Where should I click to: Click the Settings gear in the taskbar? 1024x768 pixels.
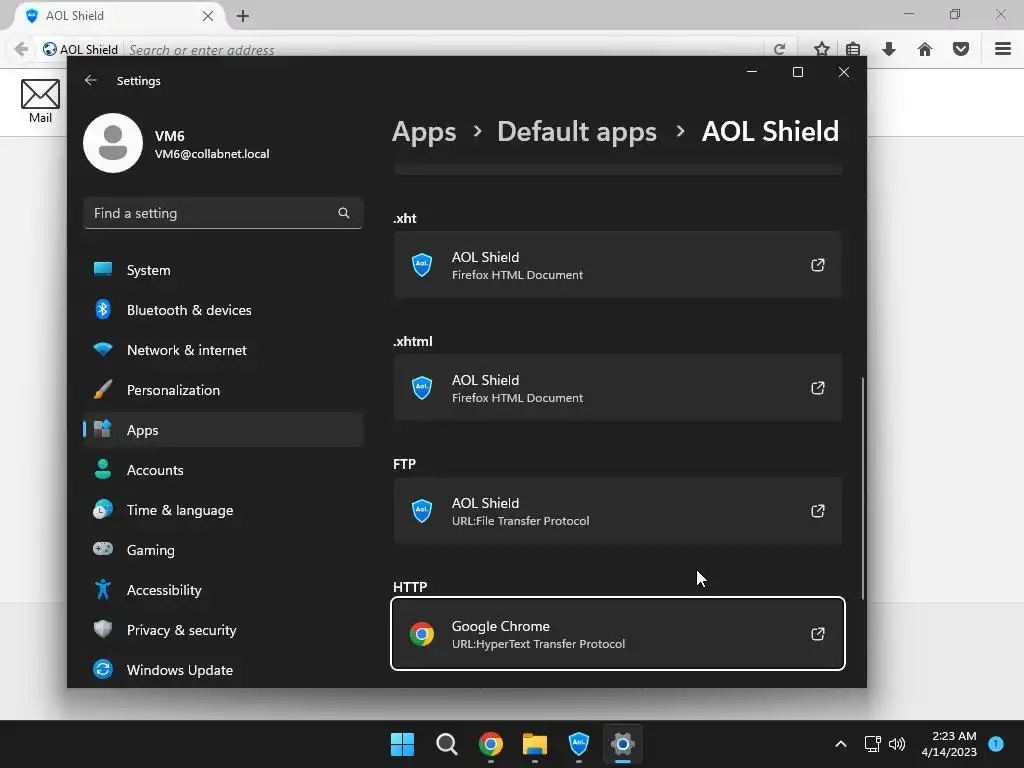click(623, 744)
